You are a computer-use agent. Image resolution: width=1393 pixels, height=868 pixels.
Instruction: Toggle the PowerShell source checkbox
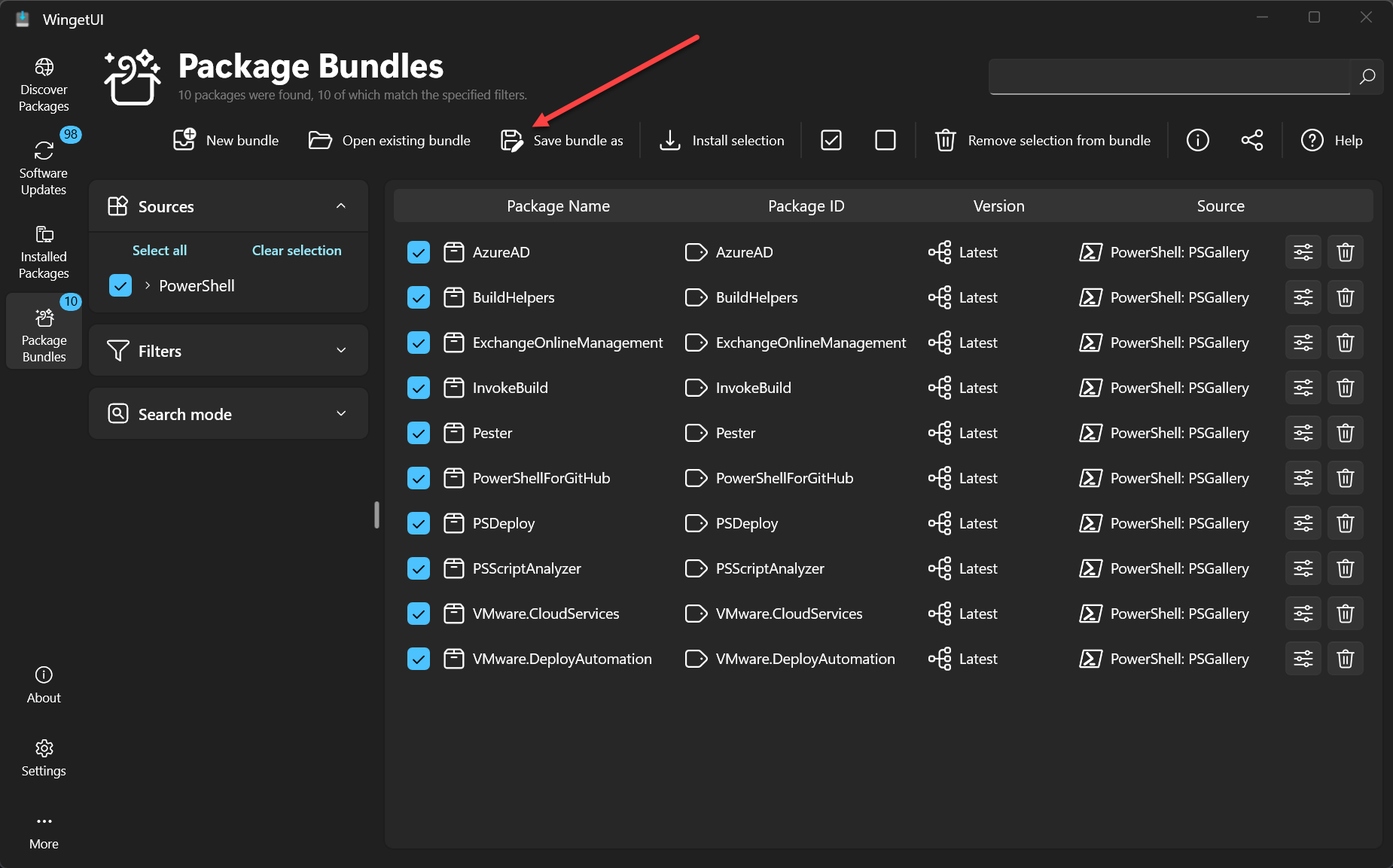tap(120, 285)
